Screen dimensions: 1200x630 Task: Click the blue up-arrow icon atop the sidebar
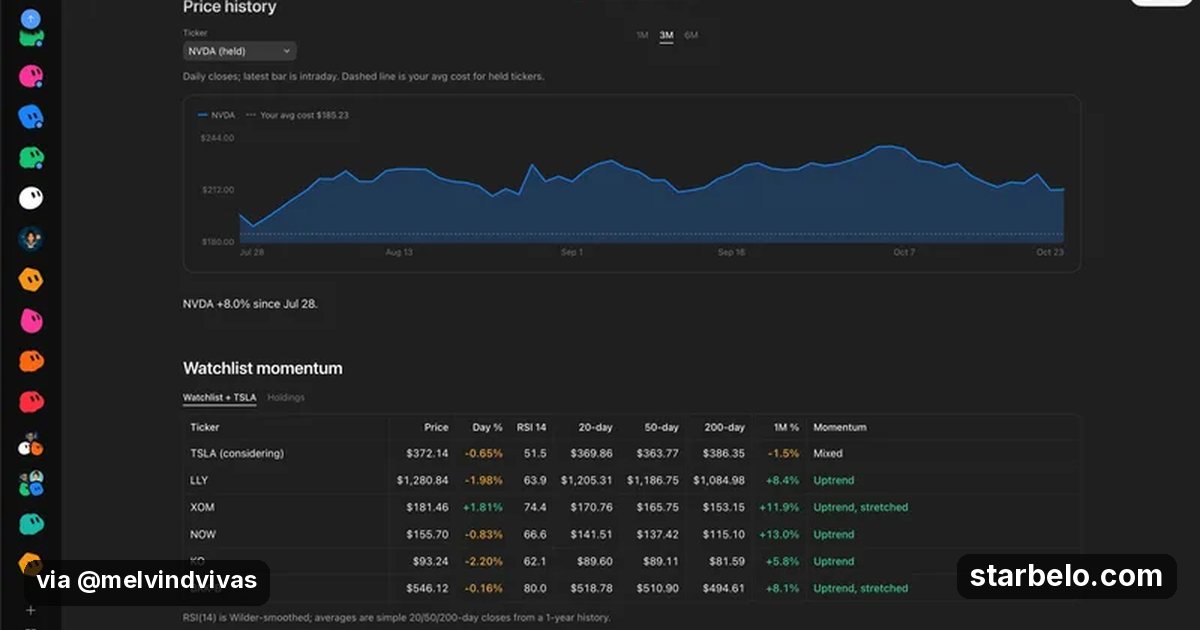[x=31, y=18]
